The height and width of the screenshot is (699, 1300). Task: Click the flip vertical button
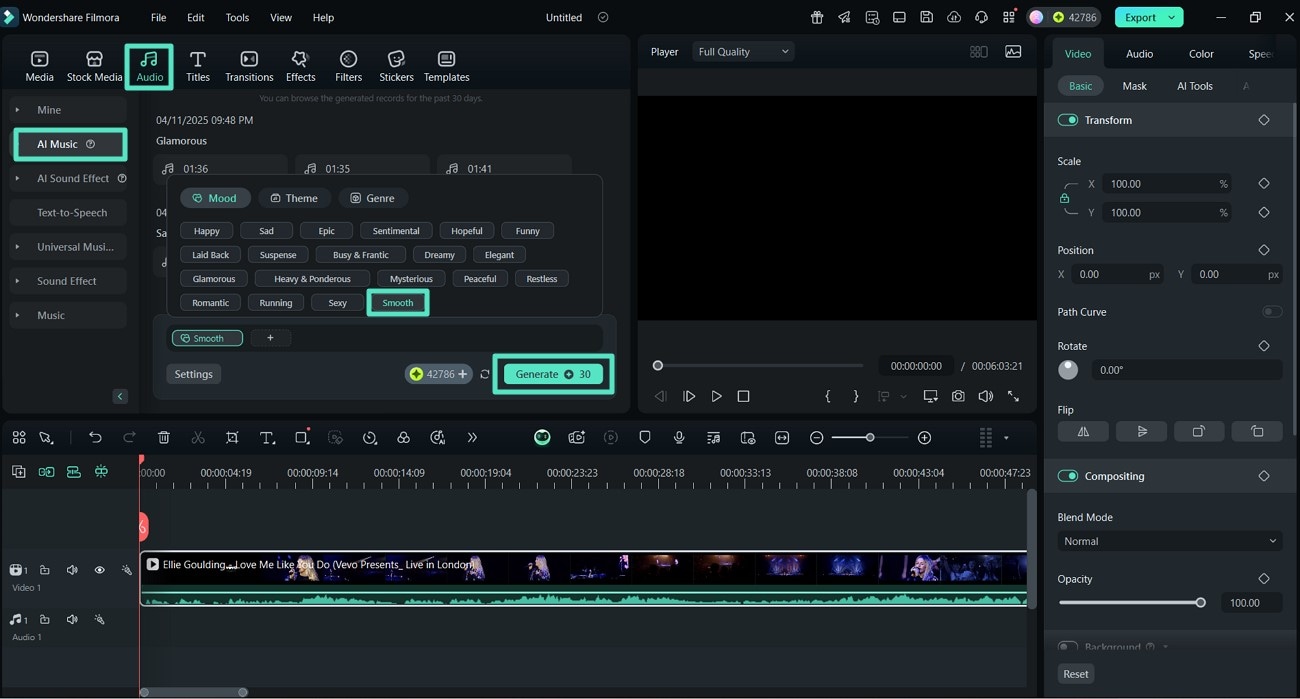coord(1141,432)
